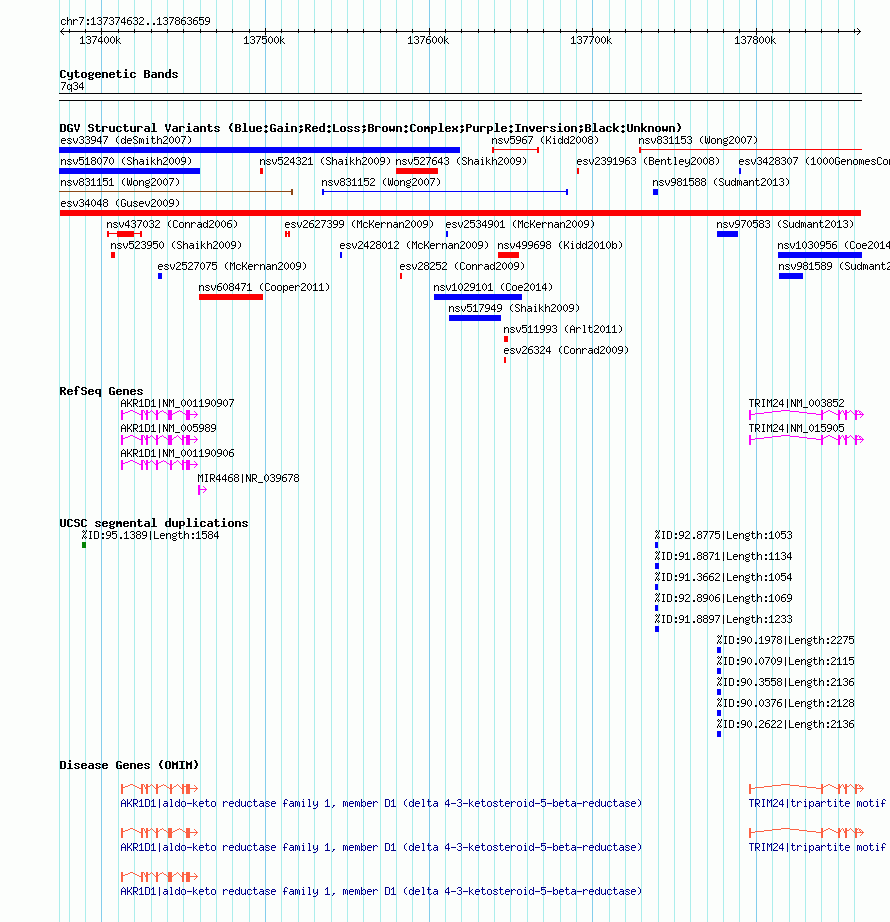Screen dimensions: 890x922
Task: Open variant esv2534901 (McKernan2009)
Action: (x=520, y=224)
